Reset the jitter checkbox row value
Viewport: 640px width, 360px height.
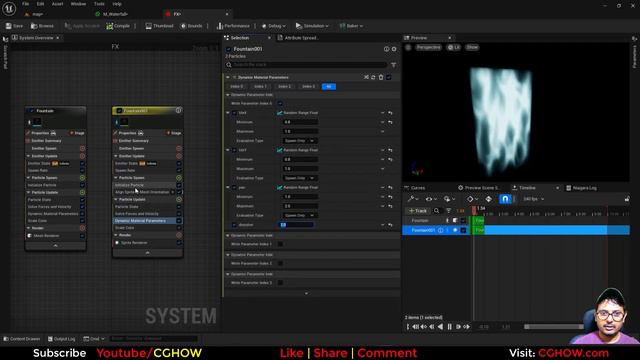click(x=390, y=225)
